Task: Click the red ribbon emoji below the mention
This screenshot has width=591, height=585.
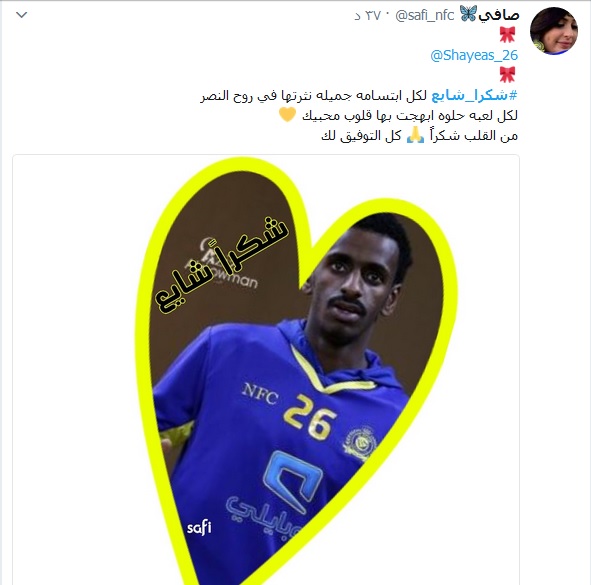Action: (507, 74)
